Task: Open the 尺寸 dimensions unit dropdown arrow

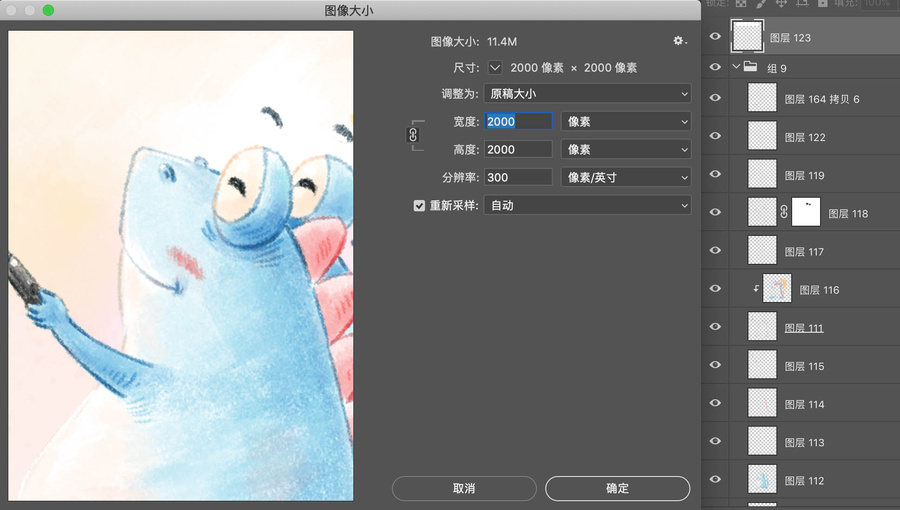Action: pos(495,68)
